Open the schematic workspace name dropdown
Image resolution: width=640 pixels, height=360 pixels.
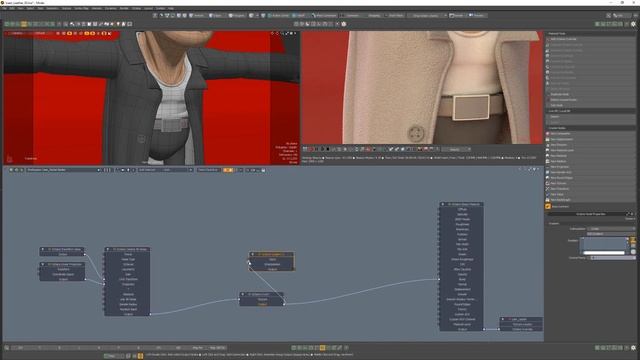[x=63, y=170]
